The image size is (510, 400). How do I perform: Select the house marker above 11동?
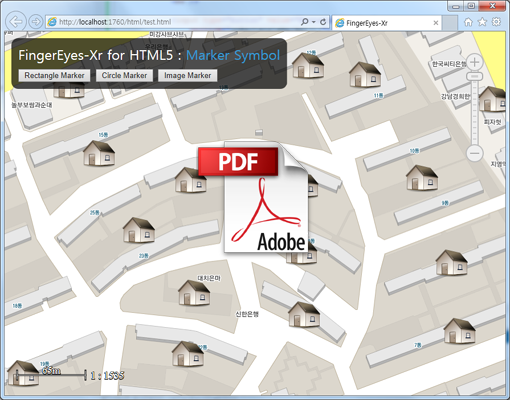365,75
